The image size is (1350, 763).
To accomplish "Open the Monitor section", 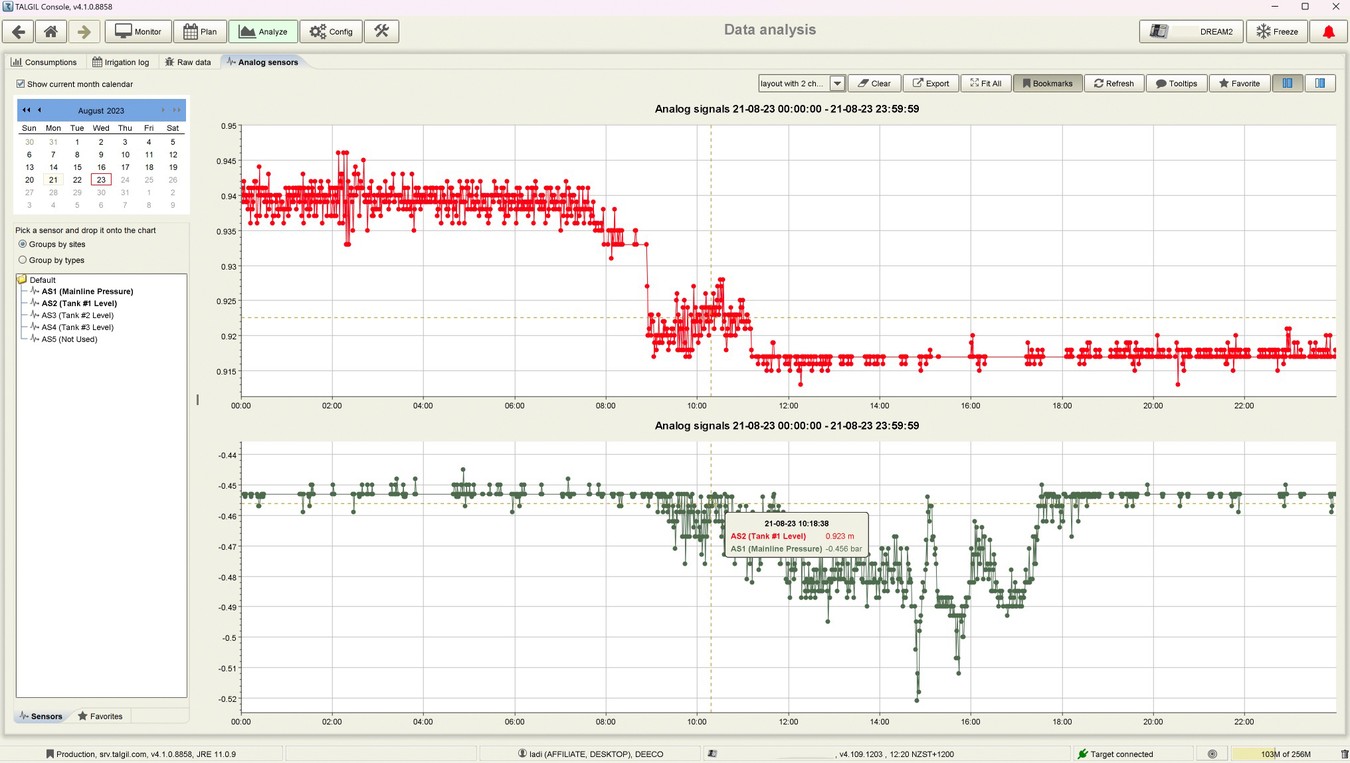I will click(138, 31).
